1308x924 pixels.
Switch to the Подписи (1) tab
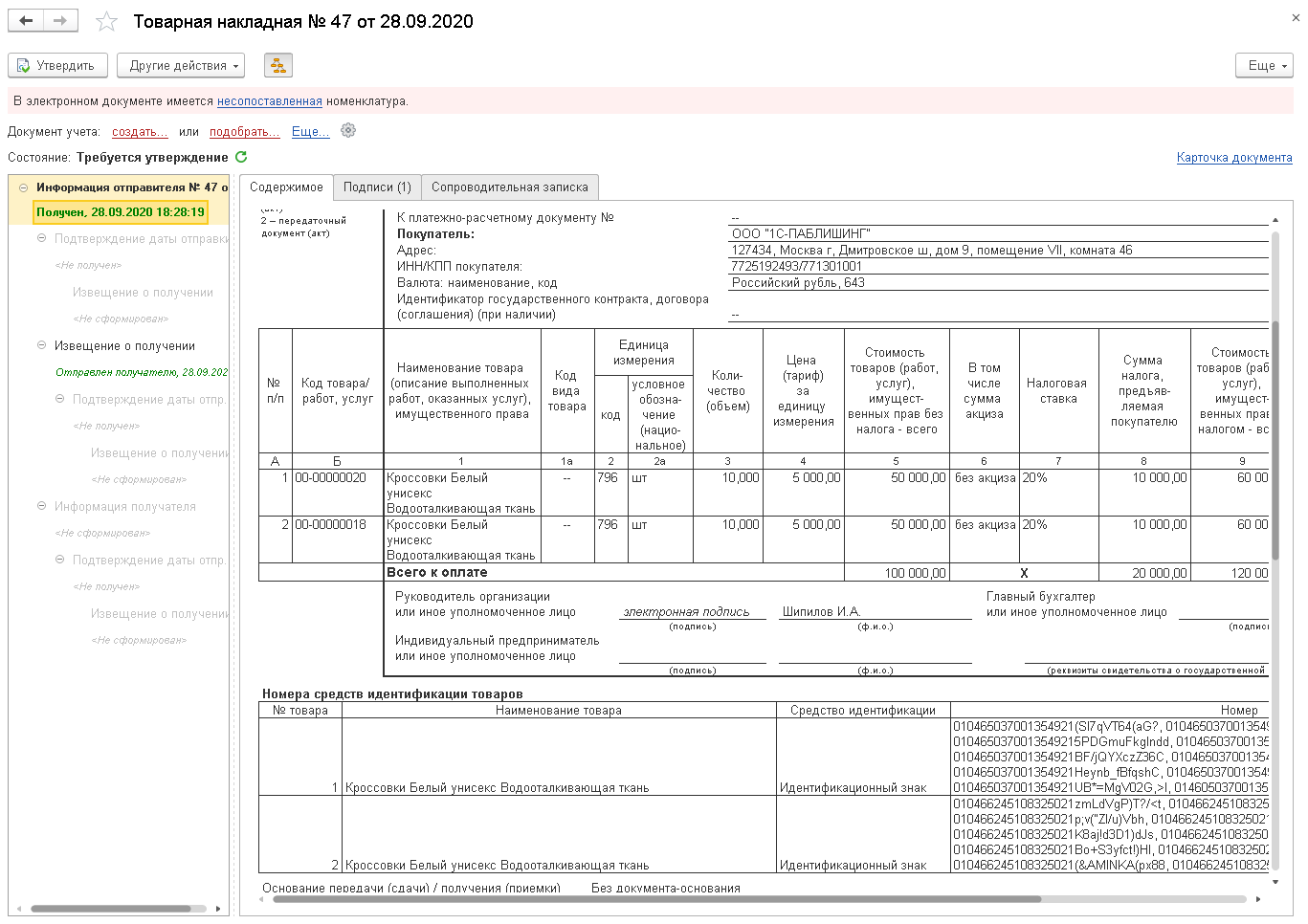click(377, 187)
